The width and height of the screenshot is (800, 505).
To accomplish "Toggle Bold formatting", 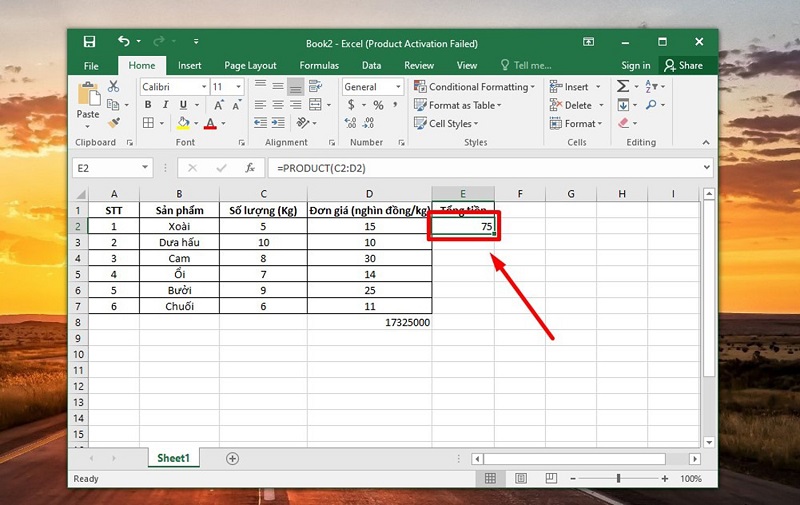I will tap(148, 105).
